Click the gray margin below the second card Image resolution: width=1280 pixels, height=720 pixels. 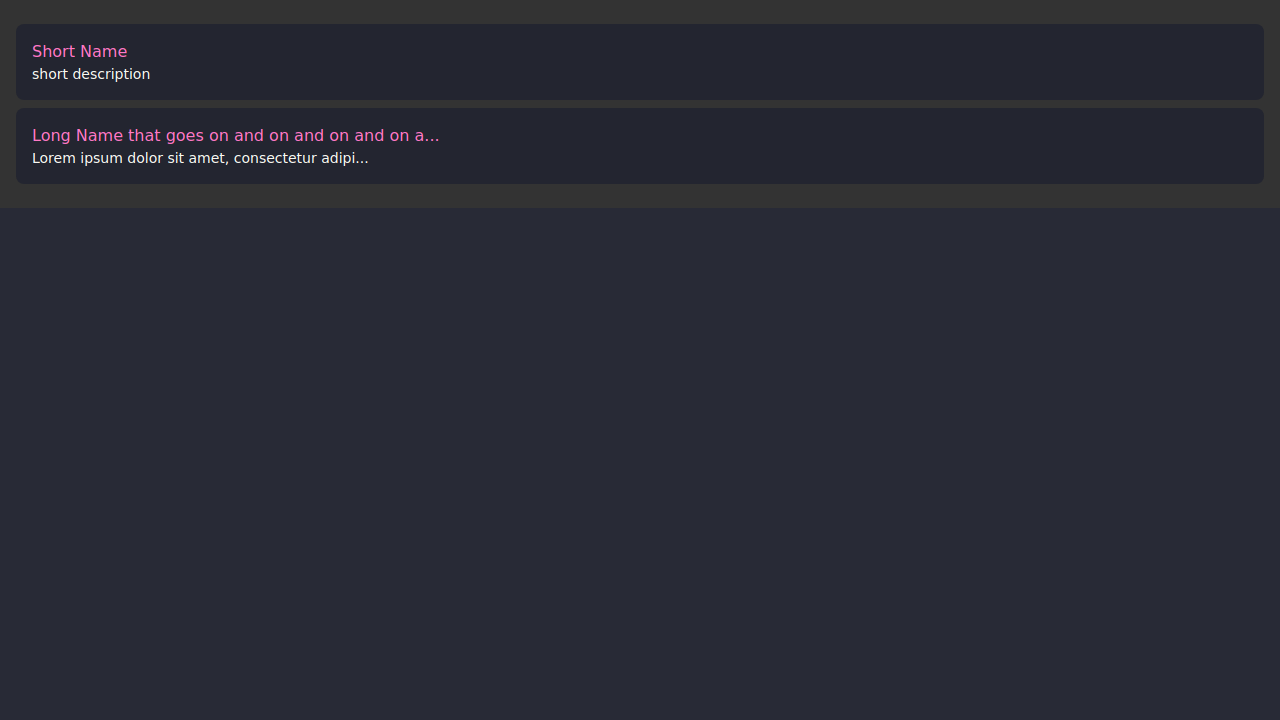click(x=640, y=196)
